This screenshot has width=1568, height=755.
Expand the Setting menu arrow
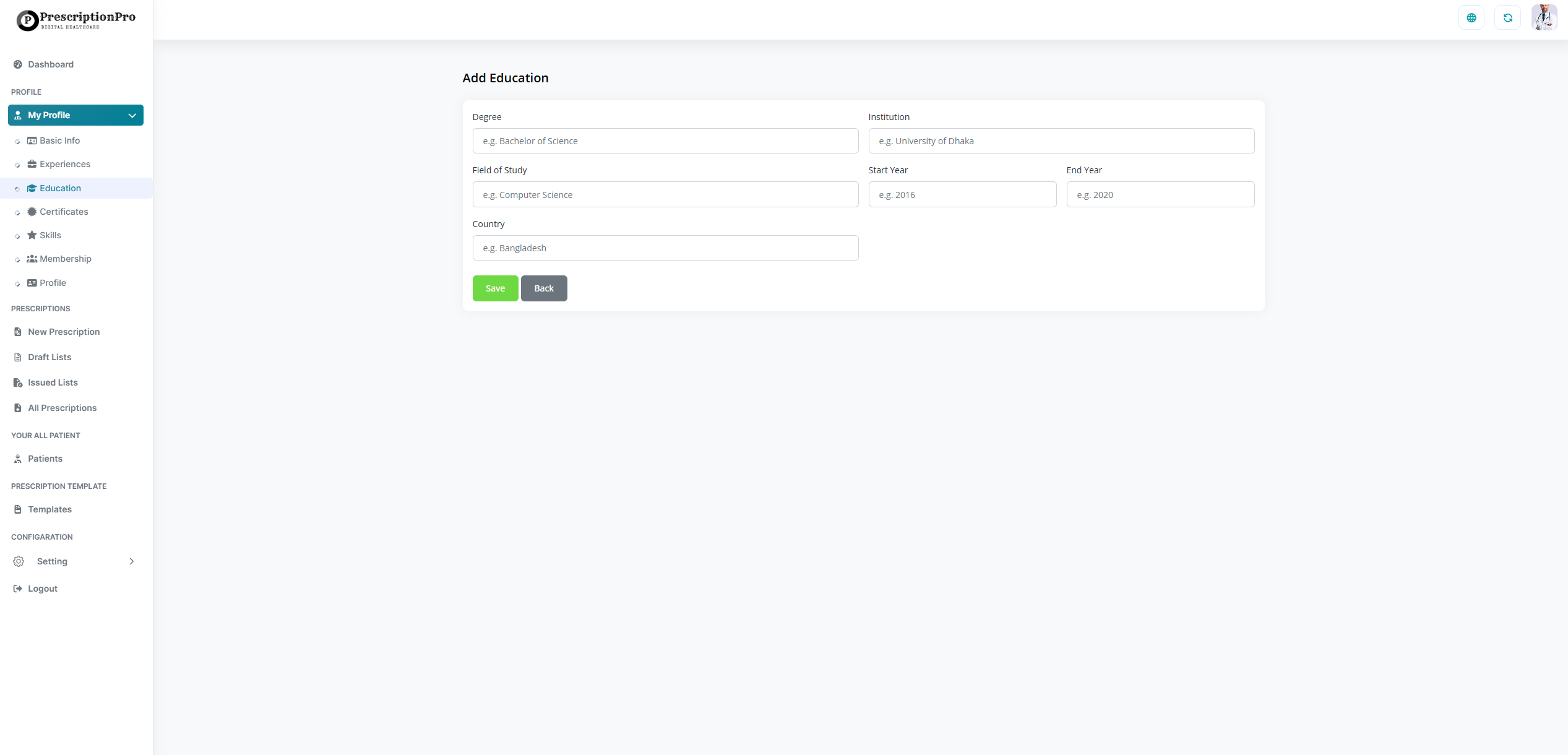[x=131, y=561]
